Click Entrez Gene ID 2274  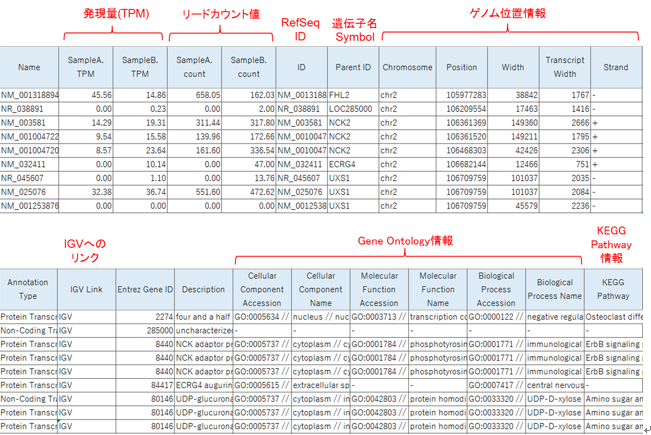pyautogui.click(x=145, y=317)
